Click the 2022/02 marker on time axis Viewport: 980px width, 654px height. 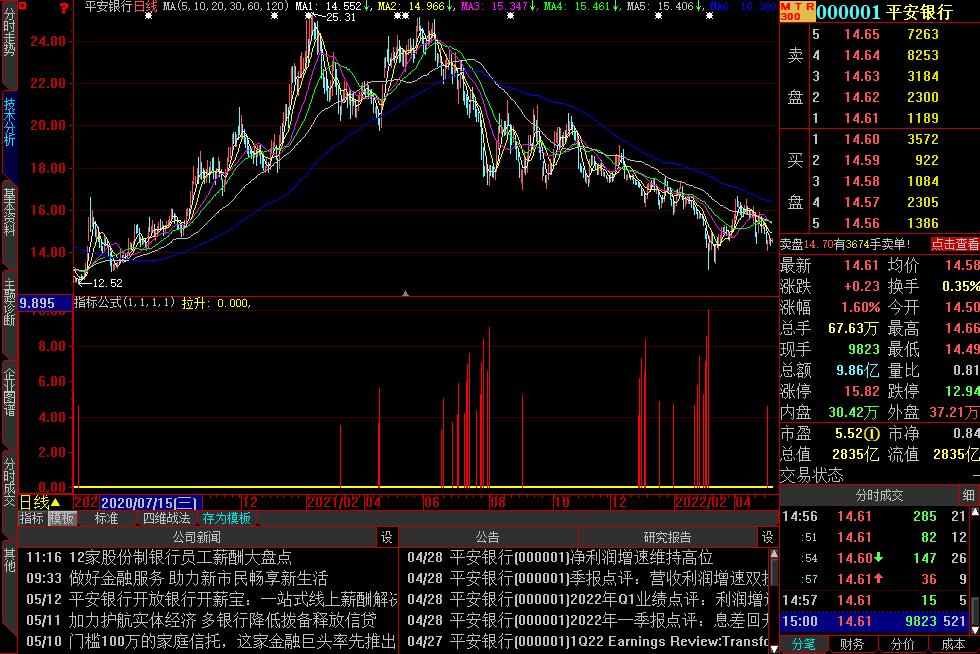(x=701, y=502)
